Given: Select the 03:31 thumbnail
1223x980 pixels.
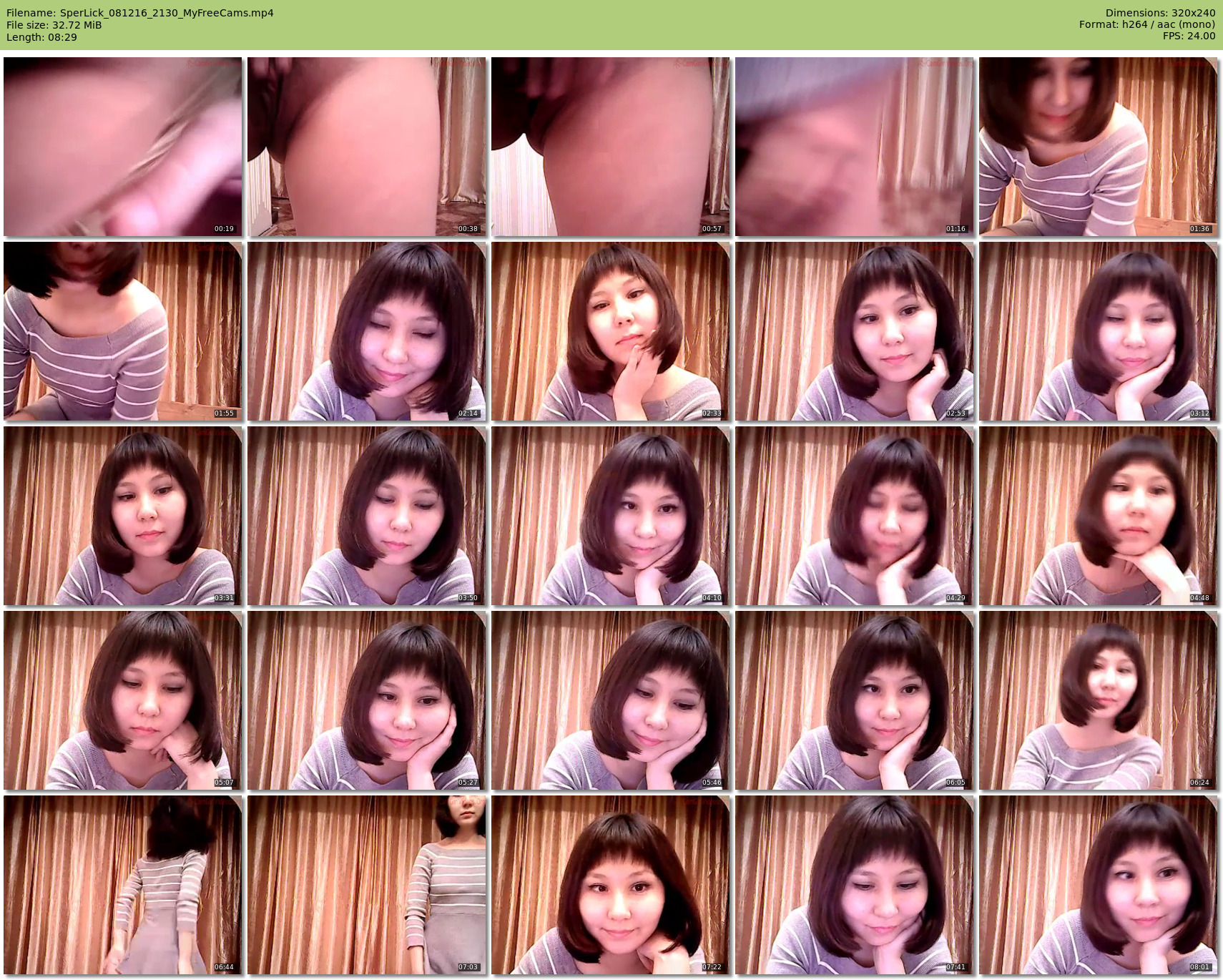Looking at the screenshot, I should pyautogui.click(x=122, y=516).
